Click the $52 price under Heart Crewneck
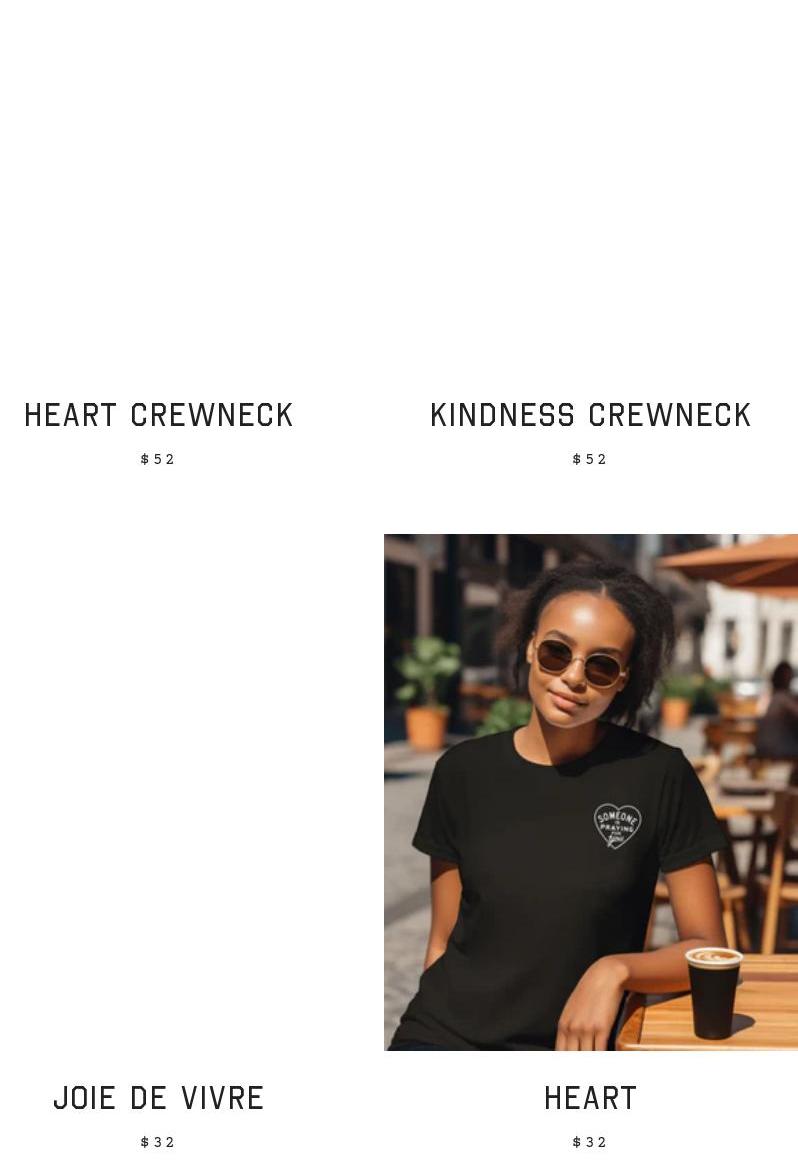Image resolution: width=798 pixels, height=1175 pixels. pos(157,459)
